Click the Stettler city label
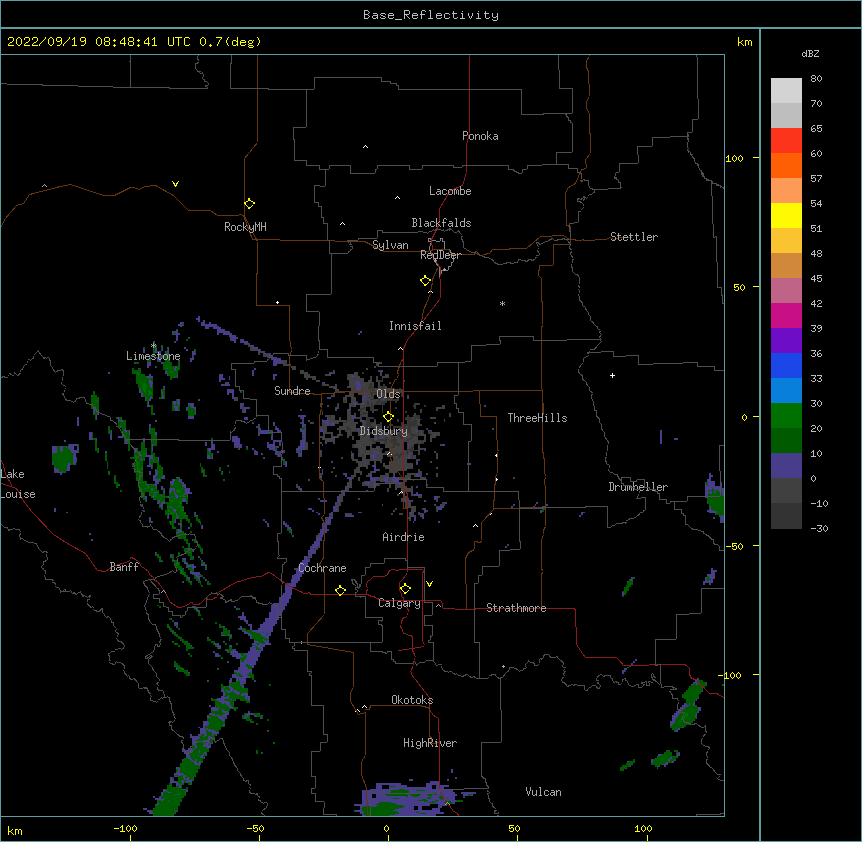862x842 pixels. 634,237
